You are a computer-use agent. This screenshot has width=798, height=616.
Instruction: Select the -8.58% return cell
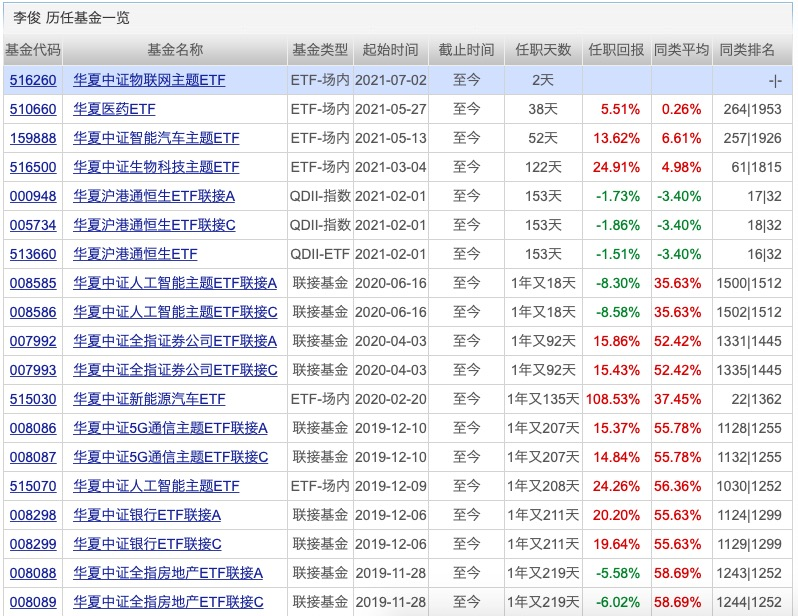click(618, 313)
